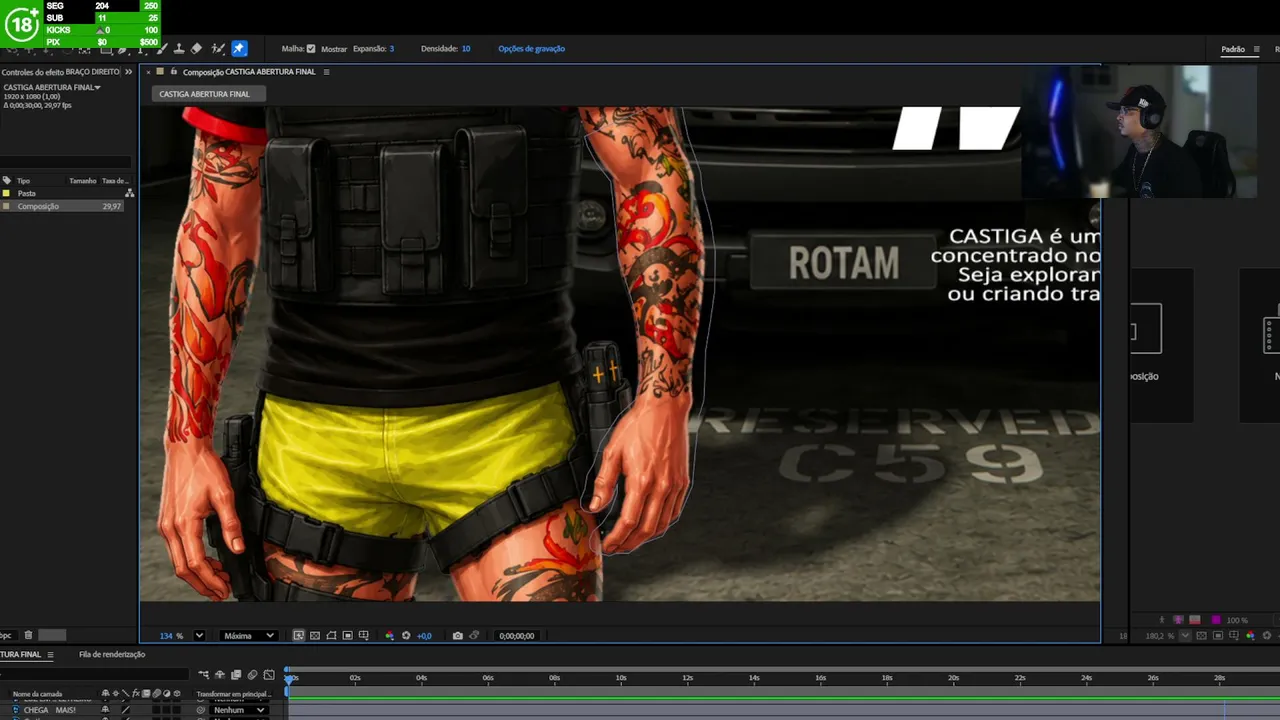
Task: Select the Clone Stamp tool
Action: tap(179, 48)
